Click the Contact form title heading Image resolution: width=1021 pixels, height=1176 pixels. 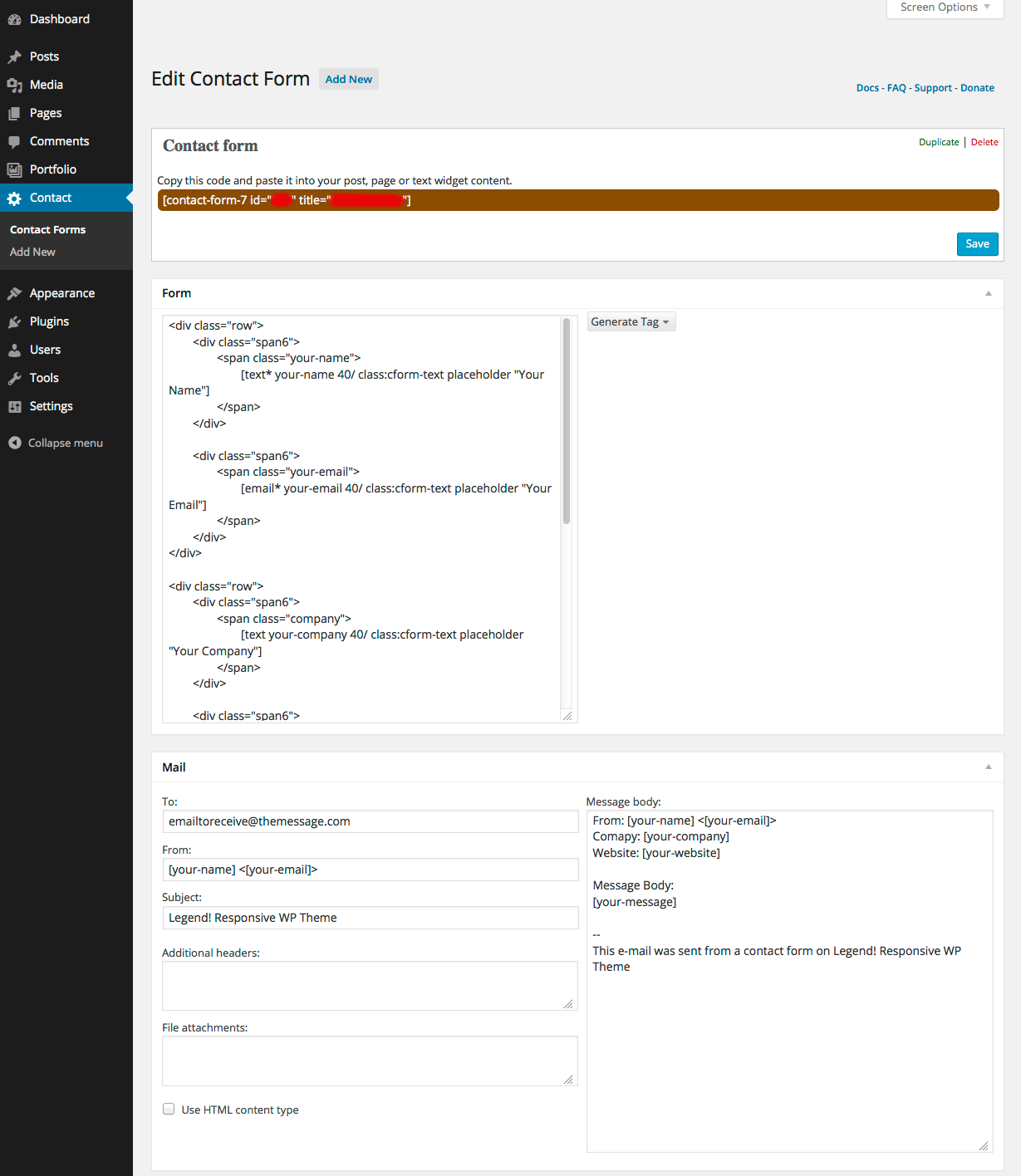tap(210, 146)
